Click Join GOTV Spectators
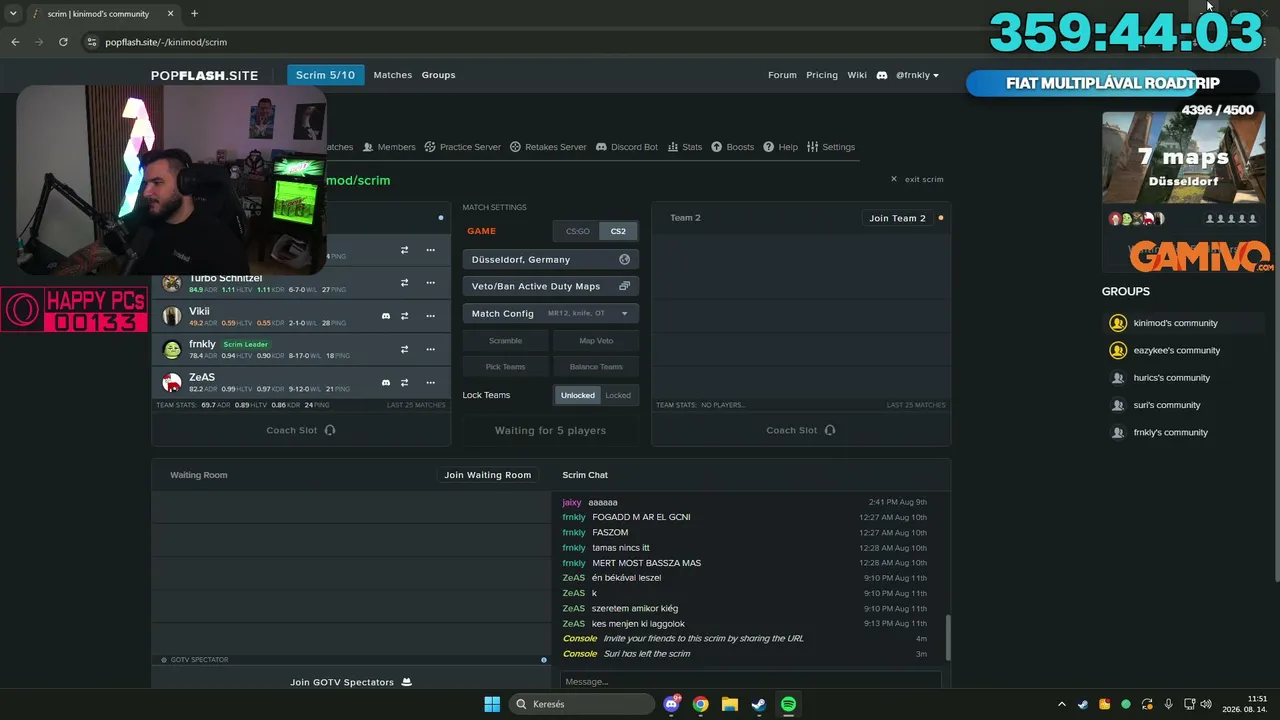The image size is (1280, 720). coord(351,682)
